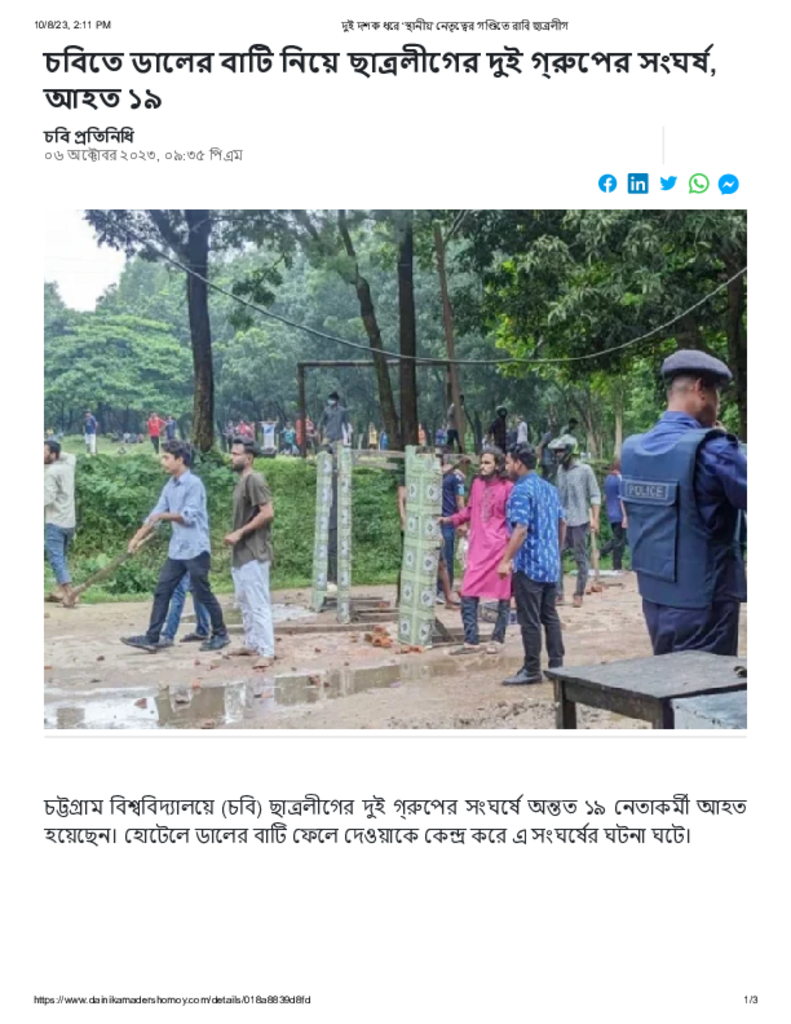Share the article on LinkedIn
The image size is (791, 1024).
638,184
